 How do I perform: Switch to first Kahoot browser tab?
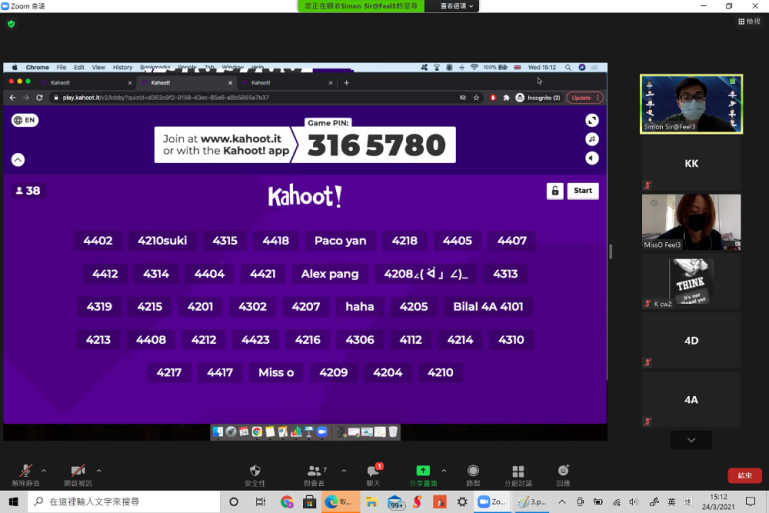(86, 83)
